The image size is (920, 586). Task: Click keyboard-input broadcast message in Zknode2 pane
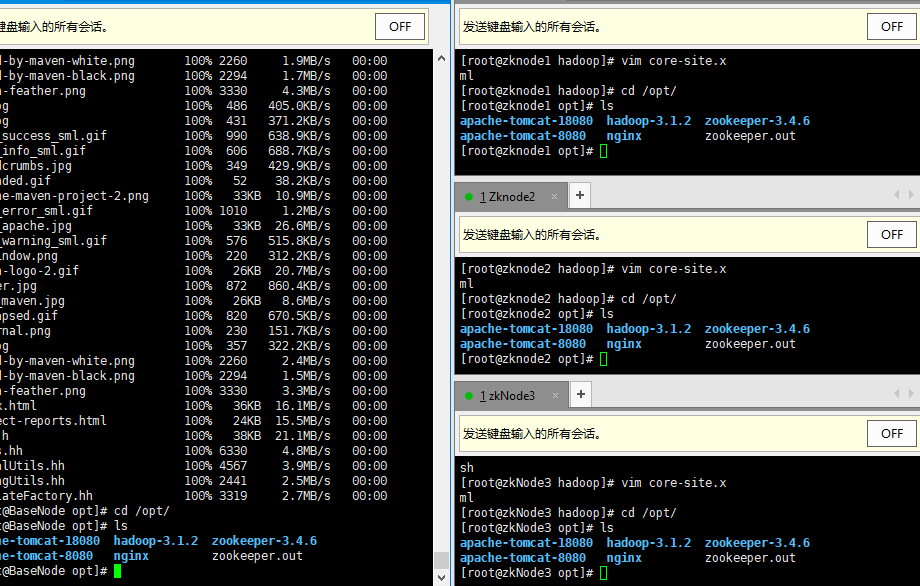[x=533, y=235]
